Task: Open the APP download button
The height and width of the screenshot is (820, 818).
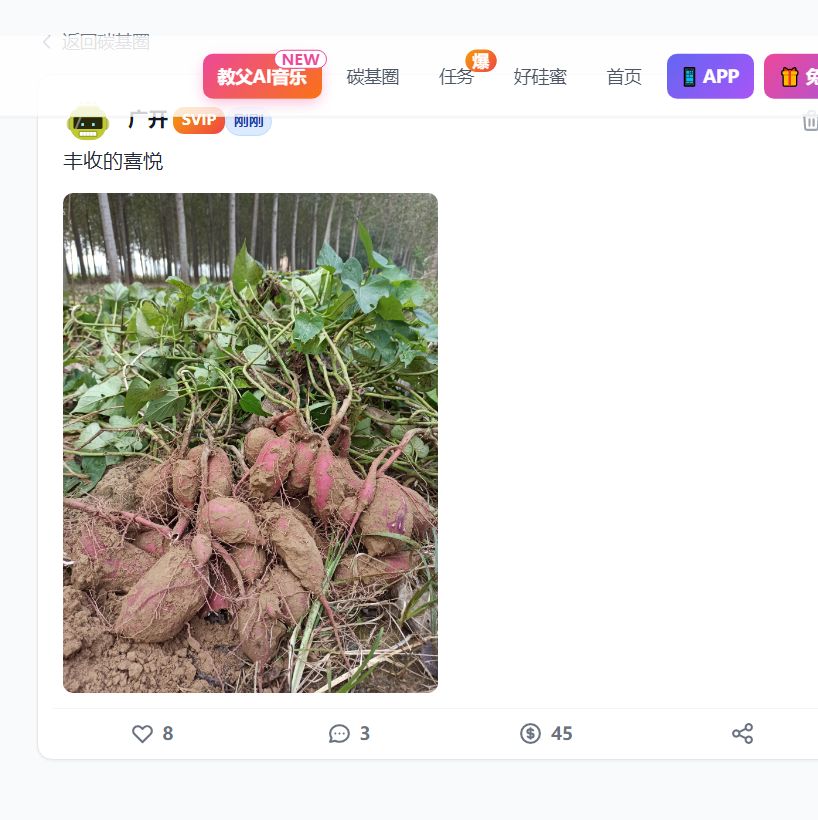Action: 710,76
